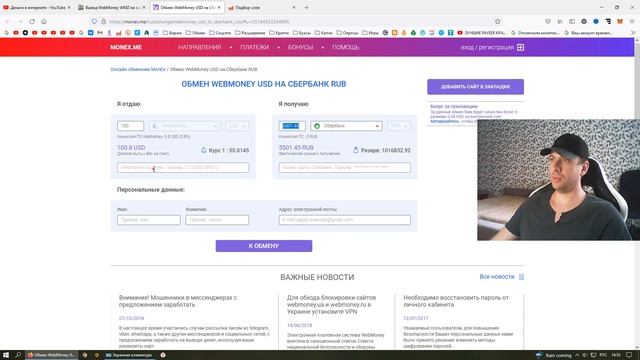This screenshot has height=360, width=640.
Task: Click the Pocket icon in browser toolbar
Action: 548,21
